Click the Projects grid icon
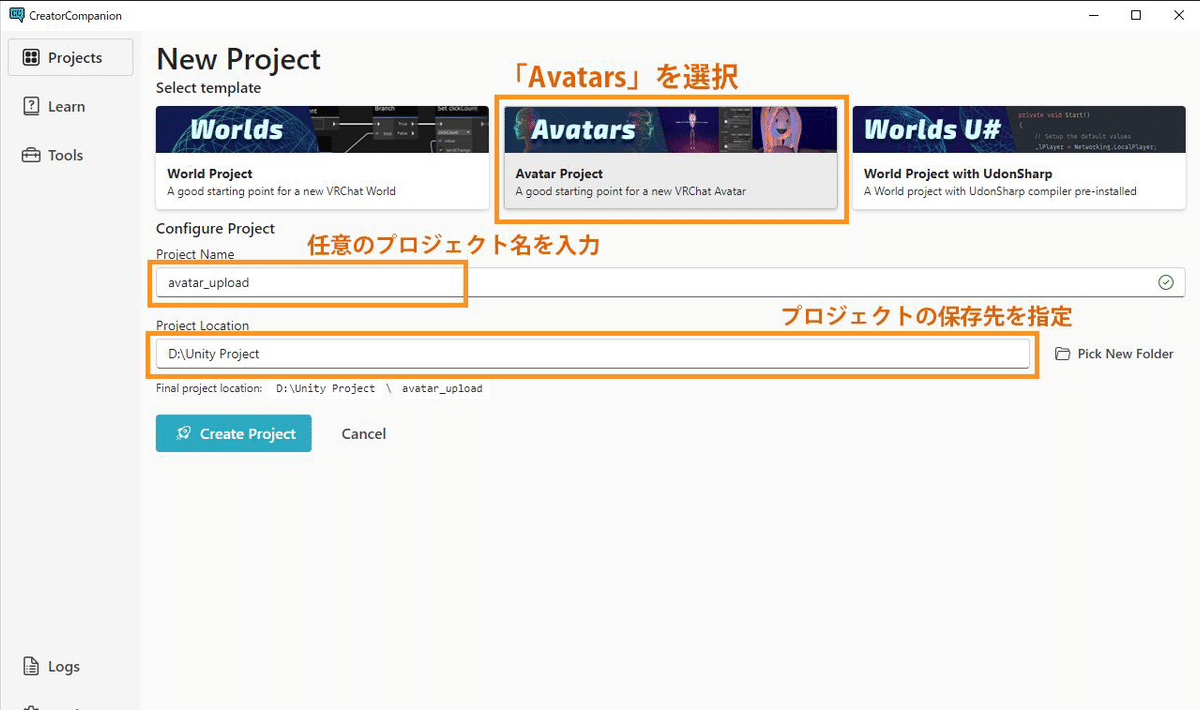1200x710 pixels. click(31, 58)
